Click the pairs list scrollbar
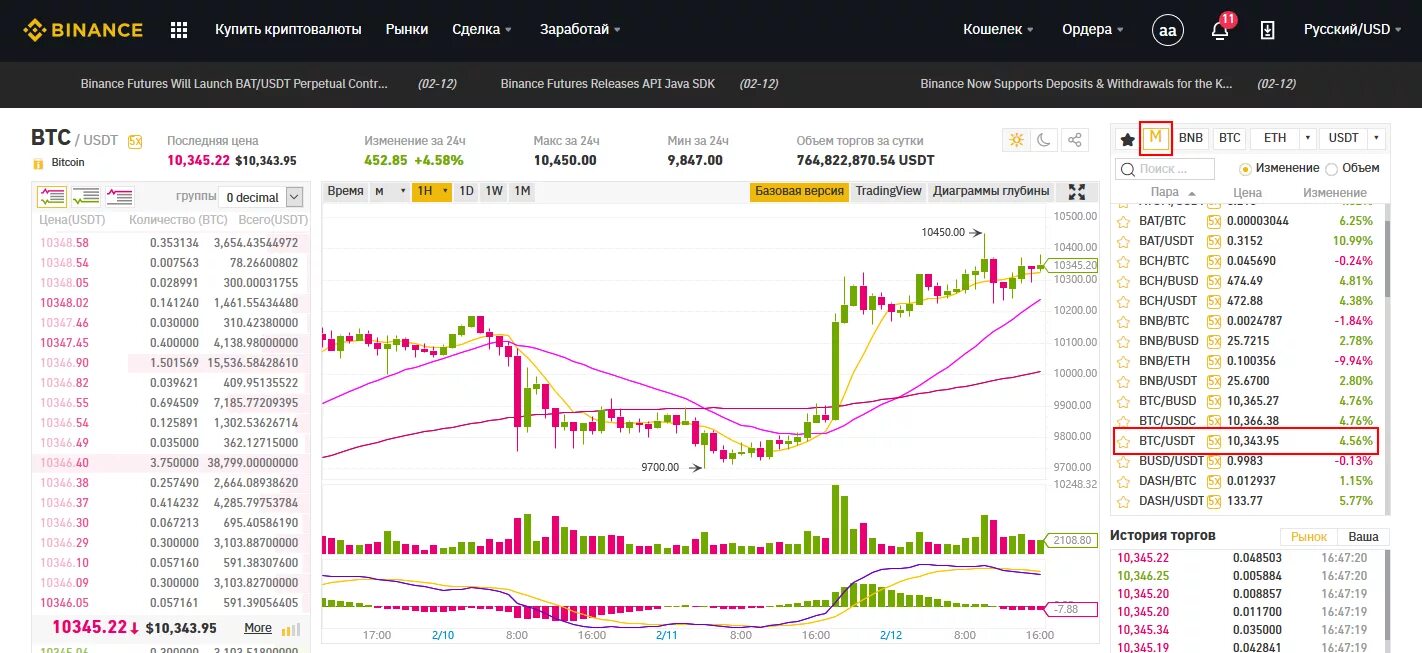 click(1386, 258)
